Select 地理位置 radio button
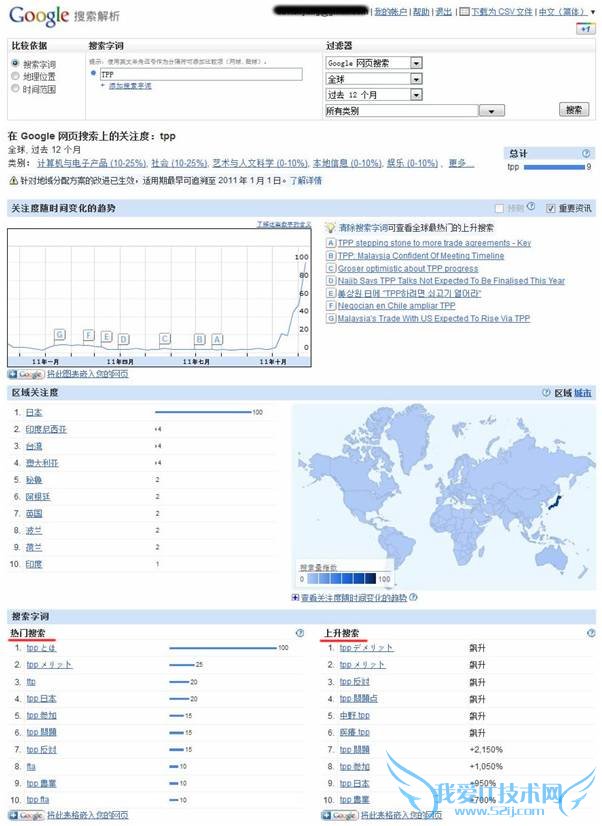The width and height of the screenshot is (602, 826). click(x=15, y=76)
